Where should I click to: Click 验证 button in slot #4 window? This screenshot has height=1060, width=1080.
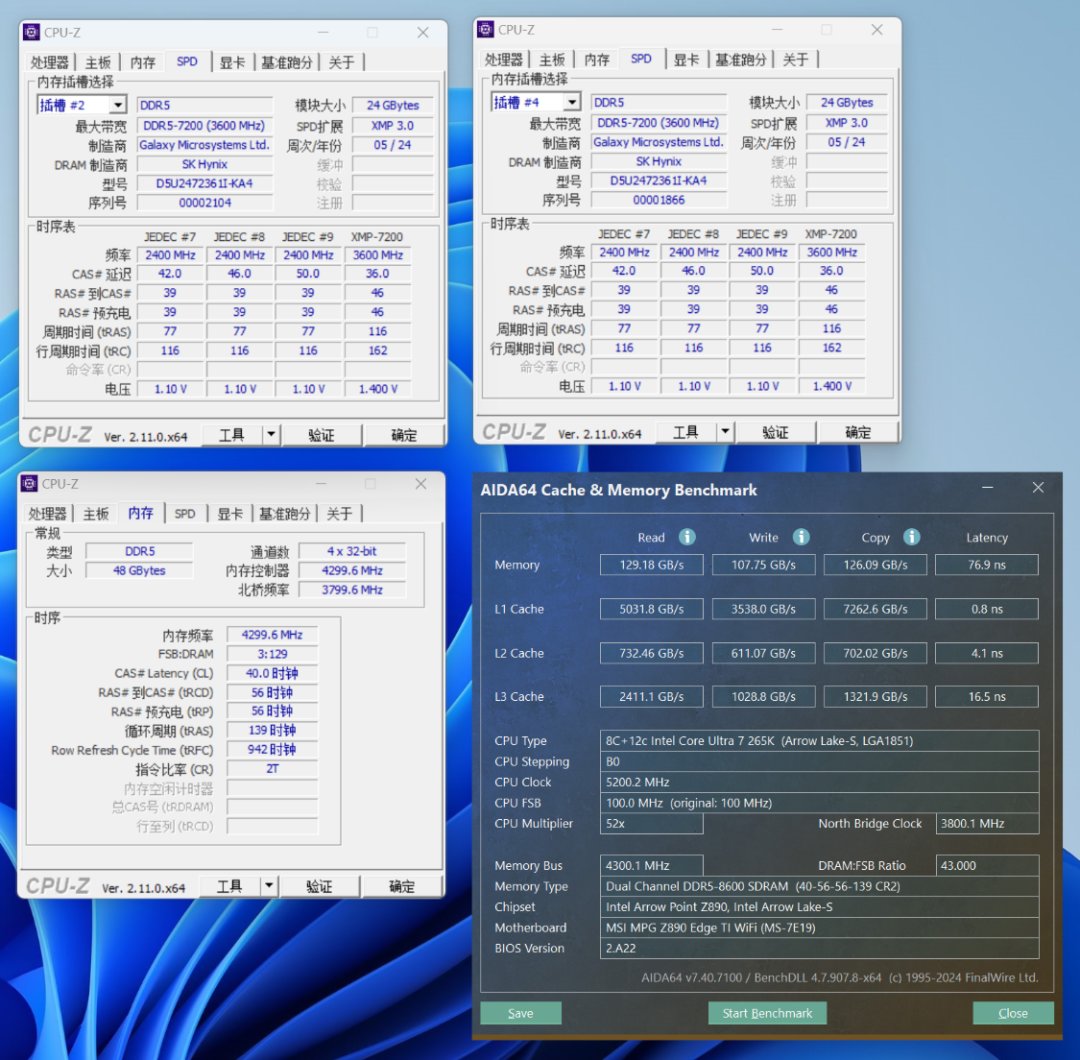(x=775, y=432)
